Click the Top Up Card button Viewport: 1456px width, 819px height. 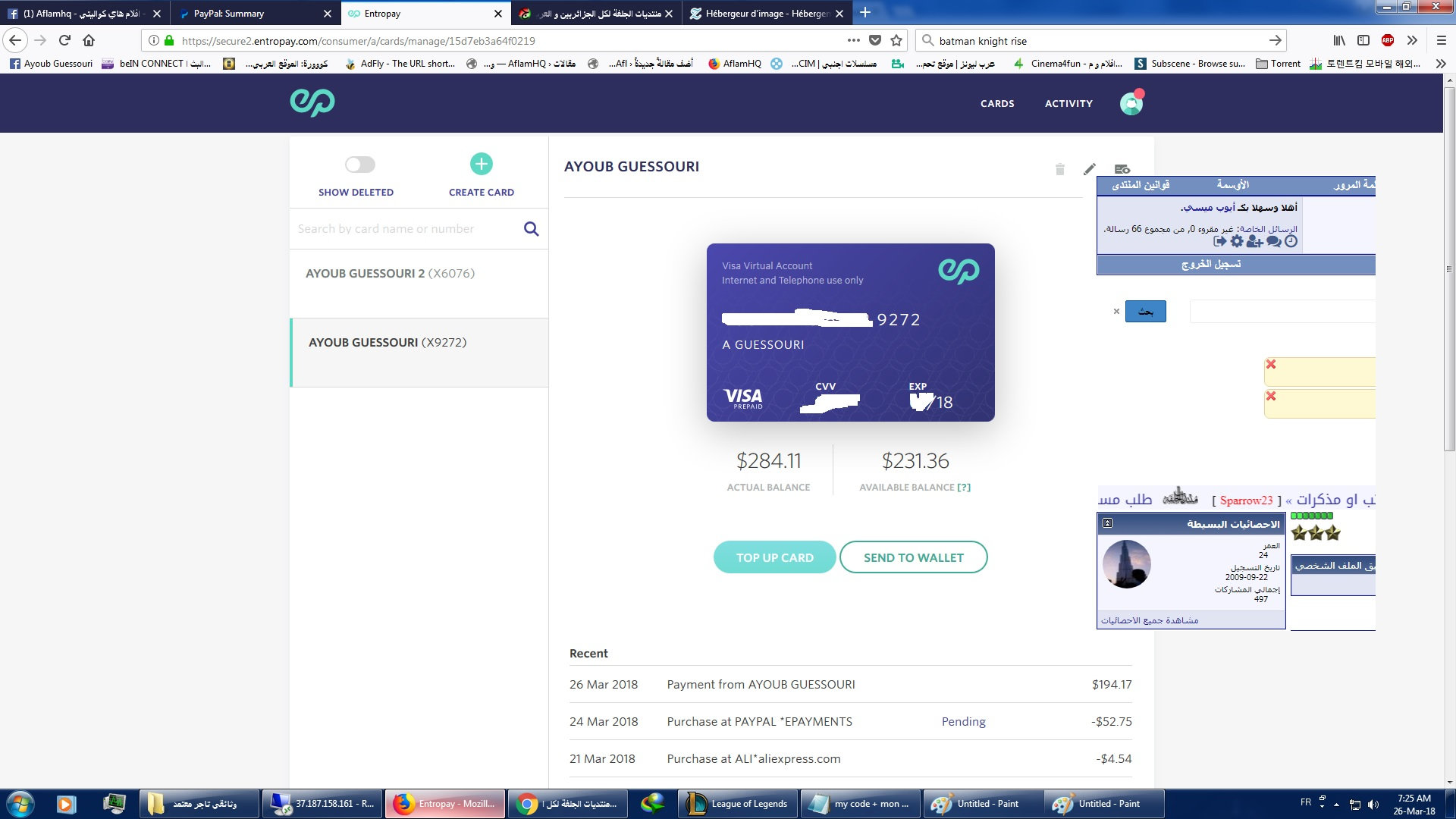click(774, 557)
